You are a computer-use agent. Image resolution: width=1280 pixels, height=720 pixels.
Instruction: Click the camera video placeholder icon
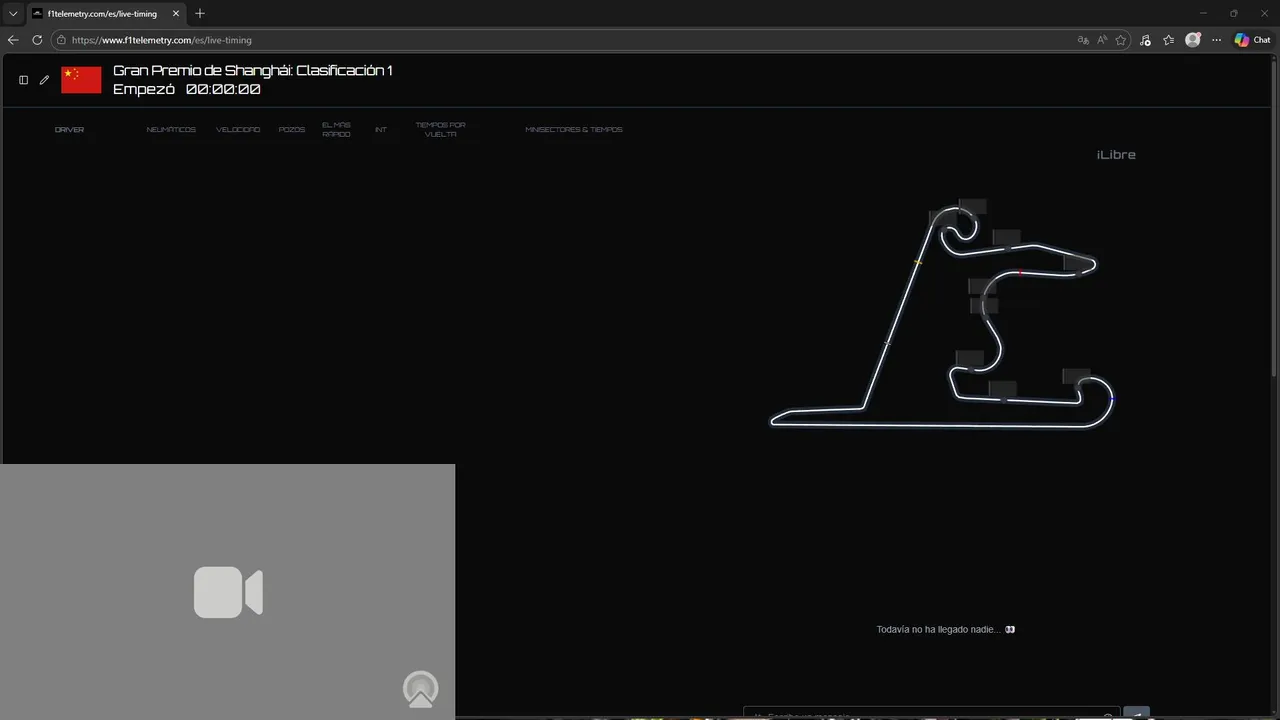coord(228,592)
